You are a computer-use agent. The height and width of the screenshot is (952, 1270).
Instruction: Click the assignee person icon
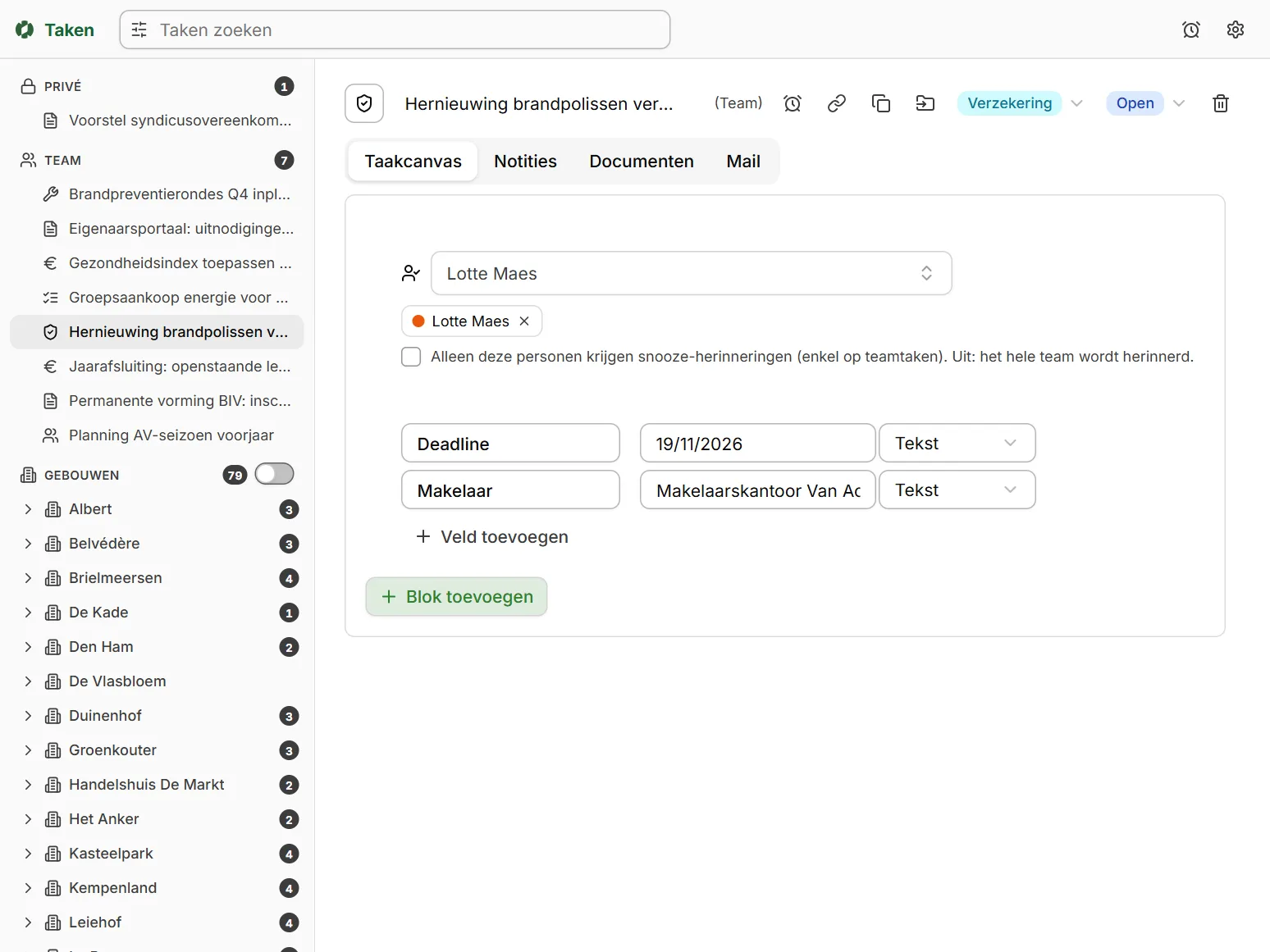coord(411,273)
